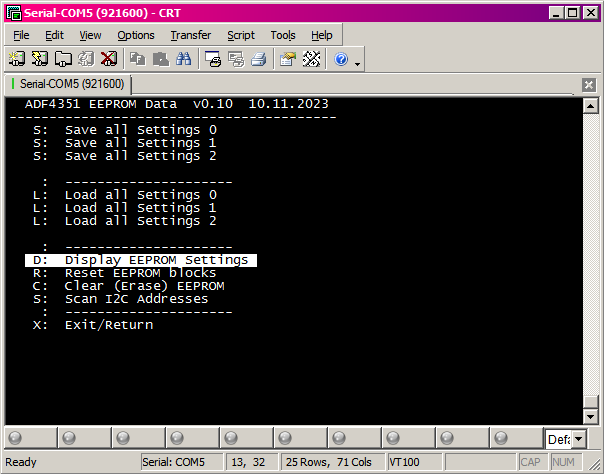Click the Connect toolbar icon
The image size is (604, 474).
point(17,59)
